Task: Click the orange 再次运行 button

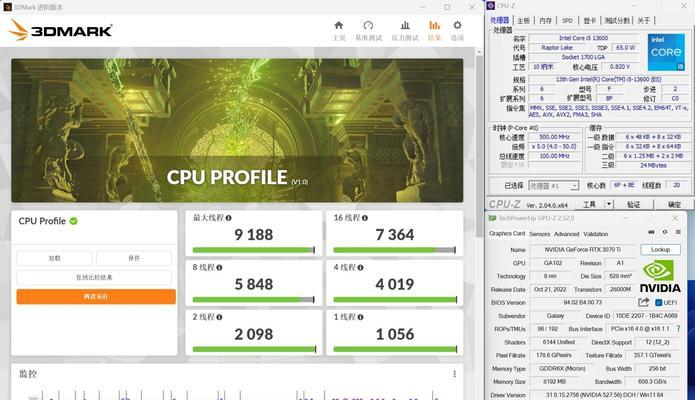Action: 96,297
